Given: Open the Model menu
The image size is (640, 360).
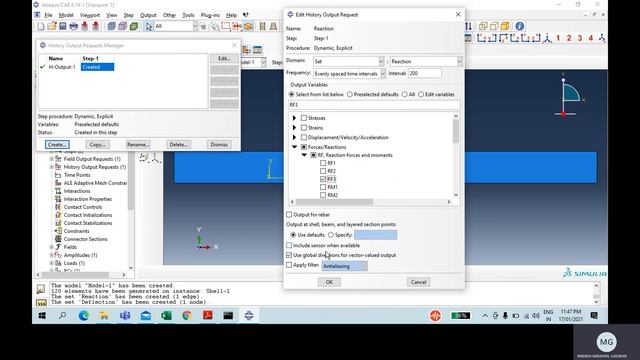Looking at the screenshot, I should click(66, 15).
